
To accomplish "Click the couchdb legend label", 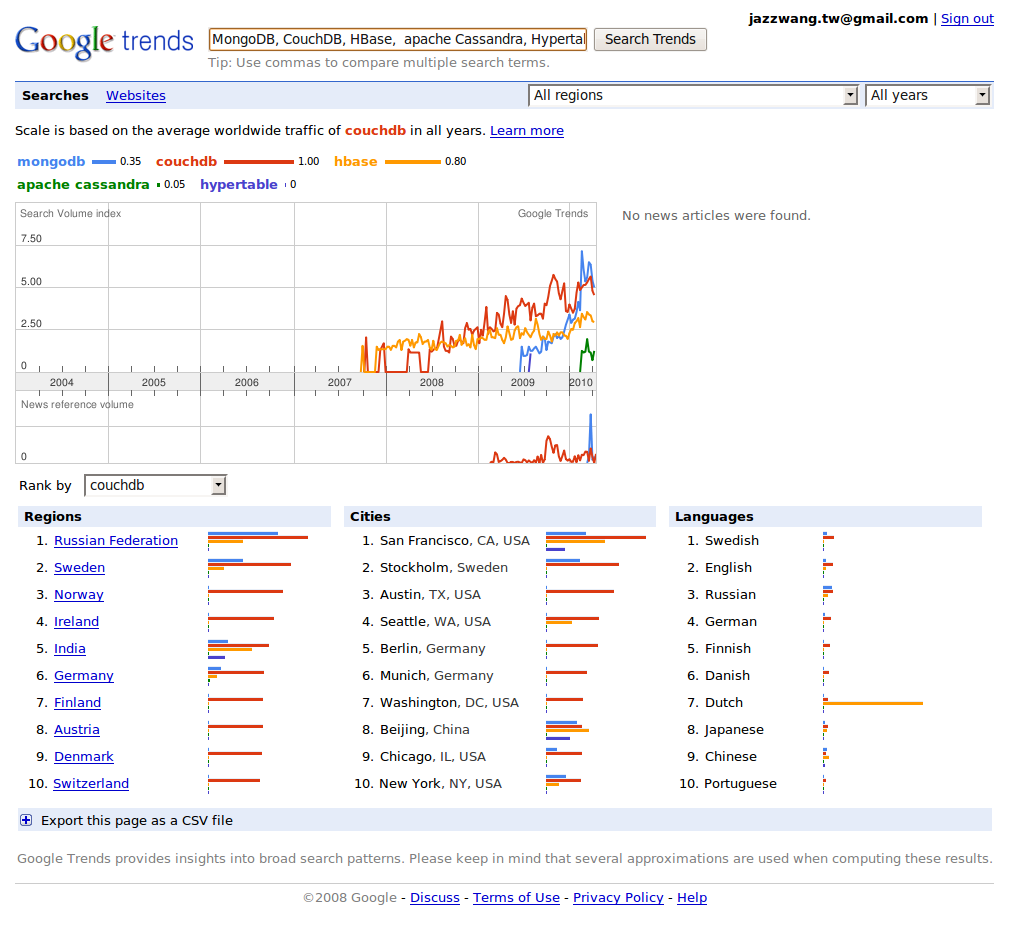I will (187, 162).
